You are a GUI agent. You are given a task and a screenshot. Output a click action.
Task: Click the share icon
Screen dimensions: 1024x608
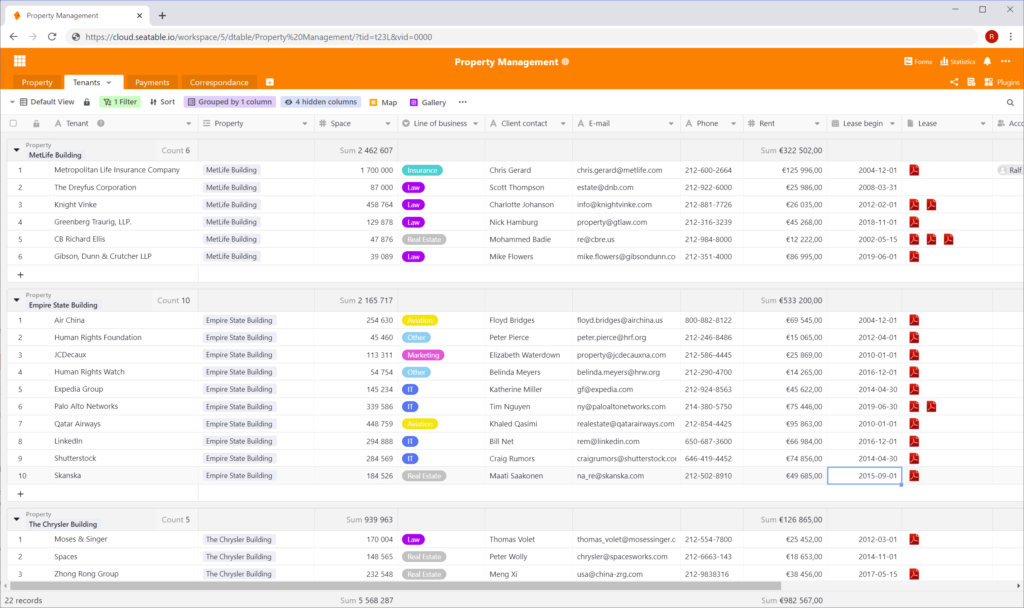pyautogui.click(x=954, y=82)
